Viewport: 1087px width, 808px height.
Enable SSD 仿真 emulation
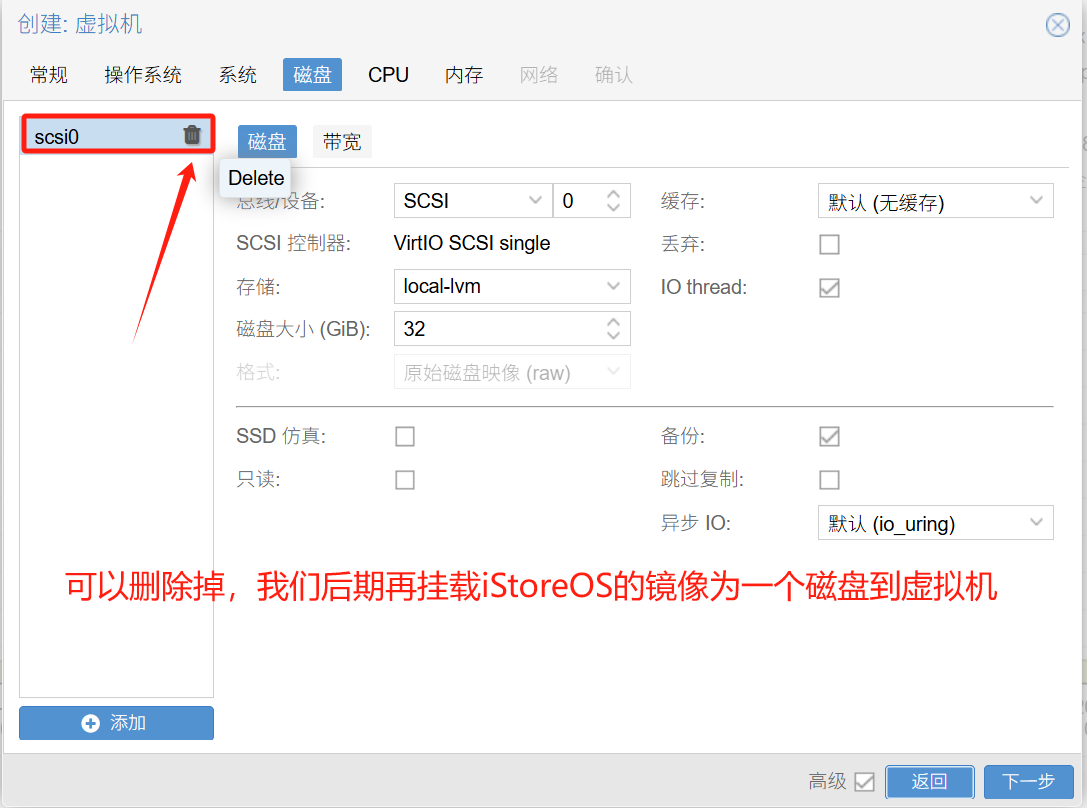pos(405,436)
